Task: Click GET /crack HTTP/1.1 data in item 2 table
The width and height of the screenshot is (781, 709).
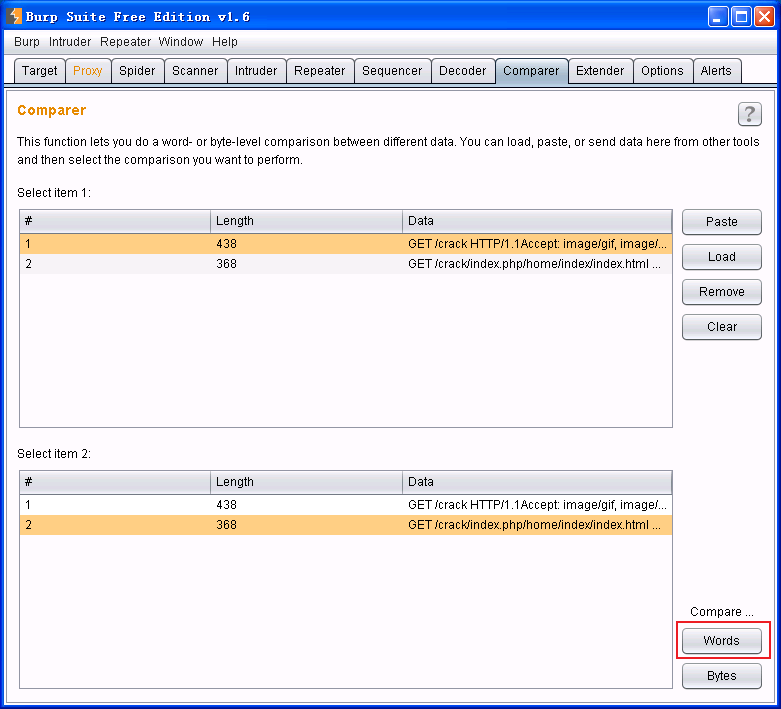Action: pyautogui.click(x=537, y=505)
